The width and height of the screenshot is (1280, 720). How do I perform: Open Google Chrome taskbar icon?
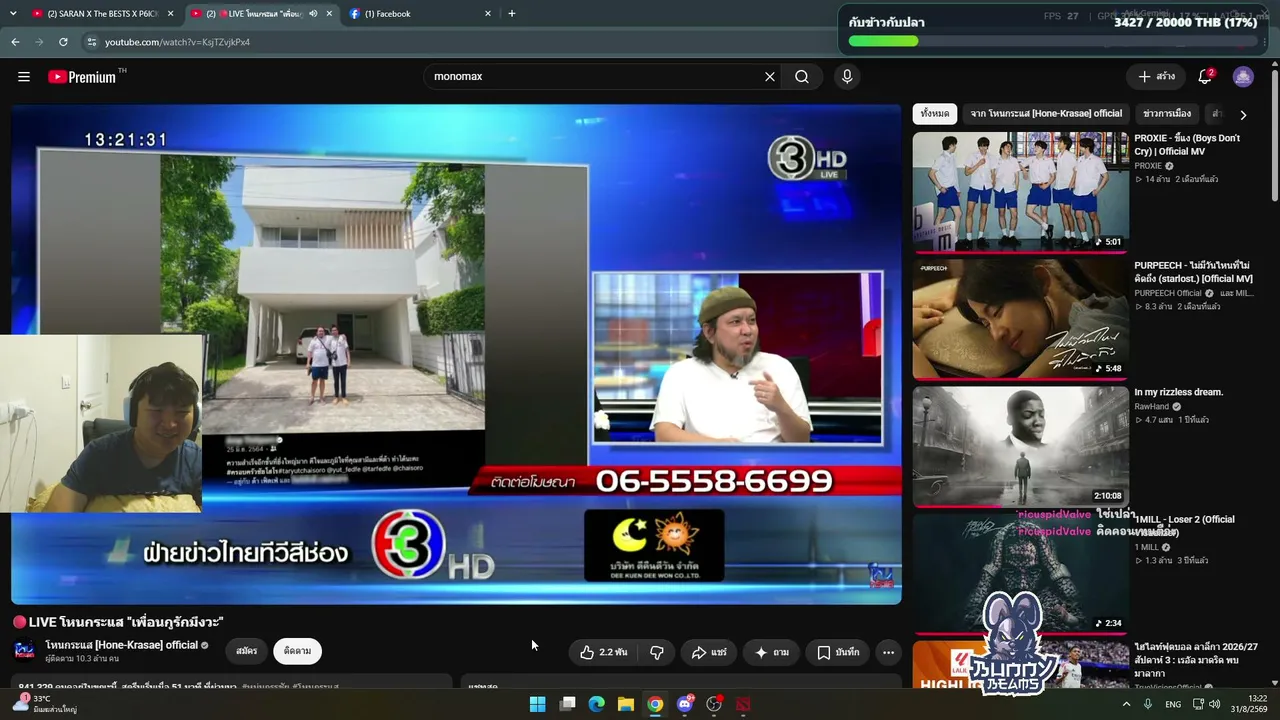pyautogui.click(x=655, y=704)
